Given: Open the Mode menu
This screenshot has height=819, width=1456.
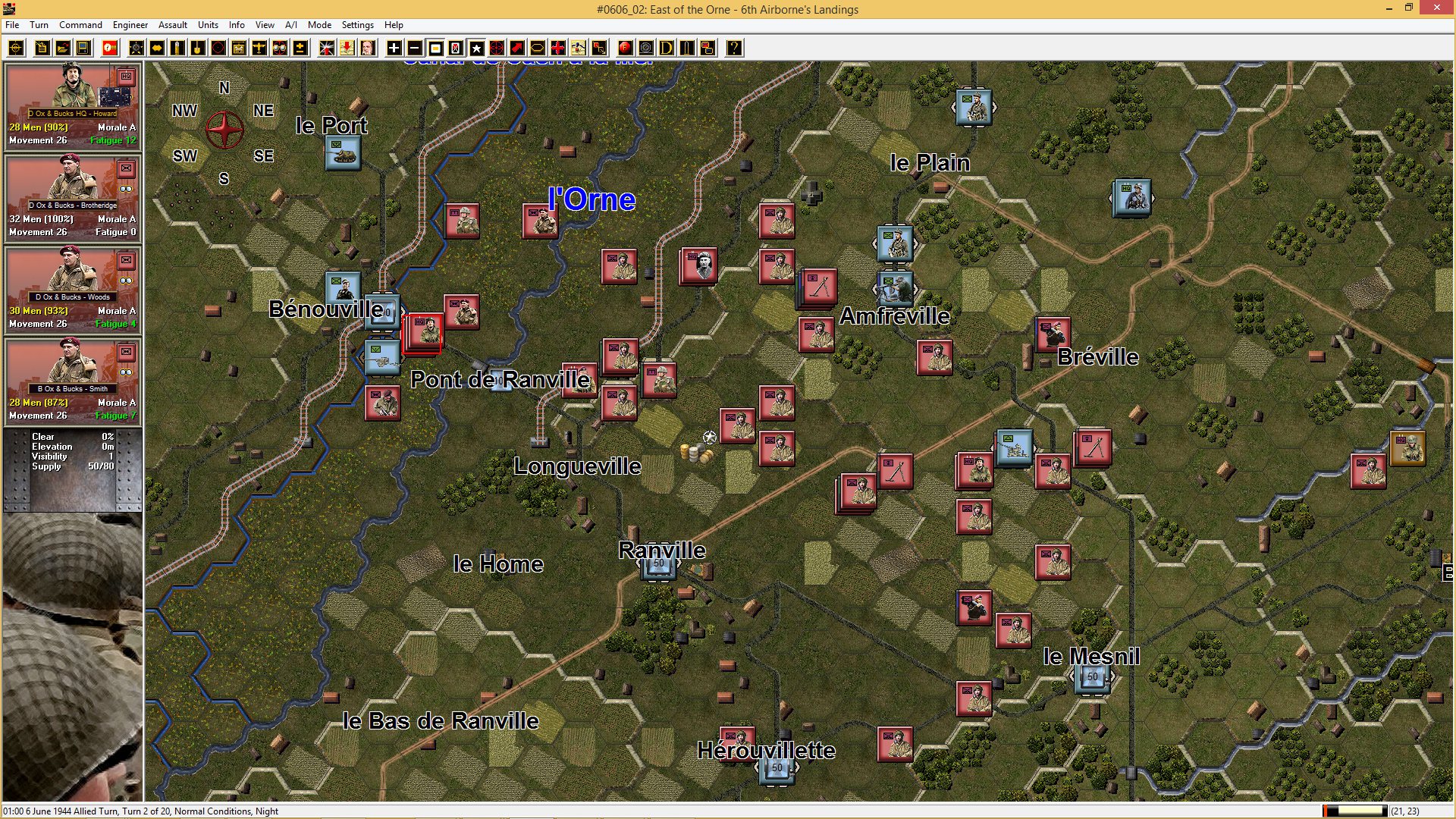Looking at the screenshot, I should [319, 24].
